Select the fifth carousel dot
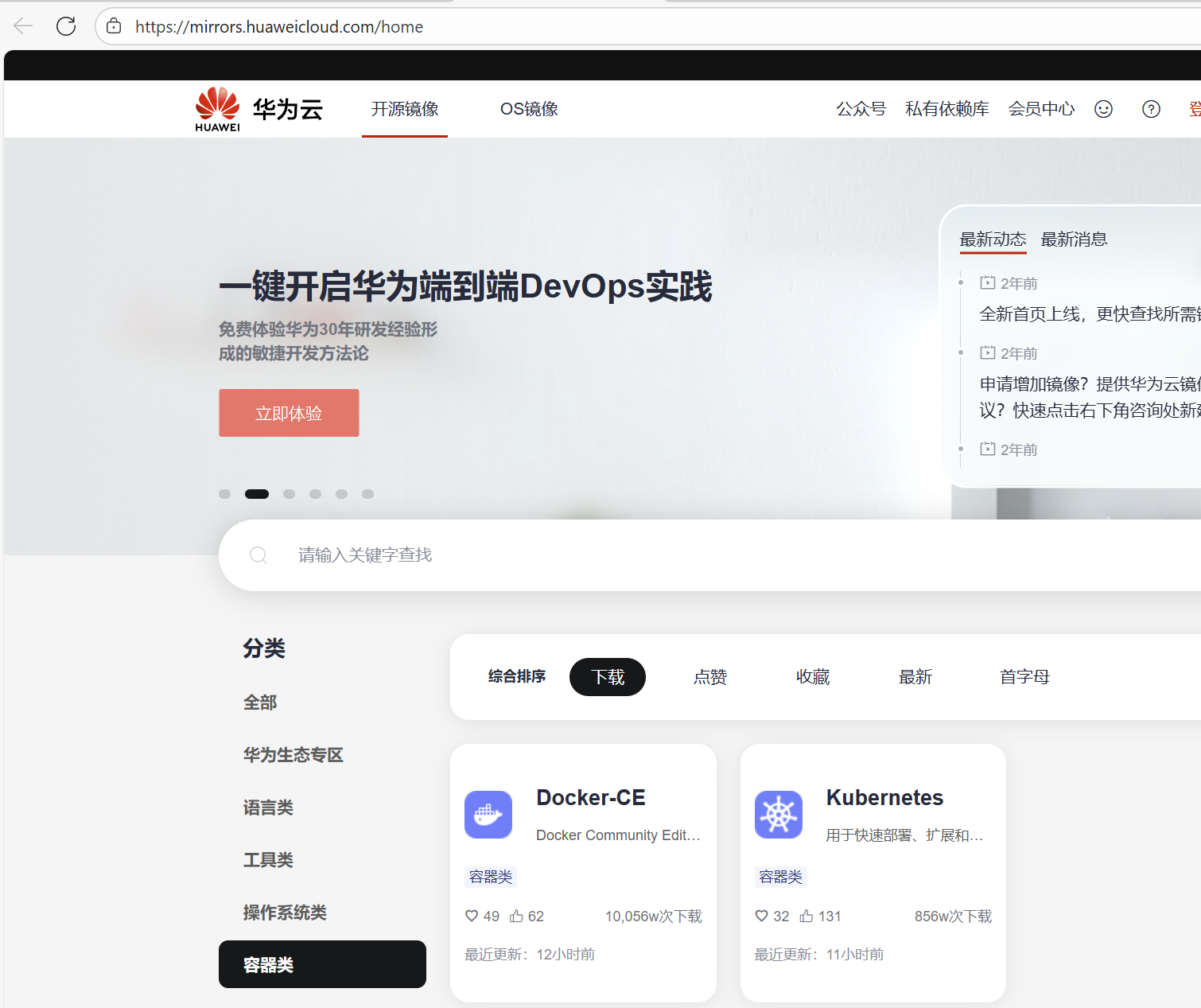The image size is (1201, 1008). pyautogui.click(x=341, y=494)
